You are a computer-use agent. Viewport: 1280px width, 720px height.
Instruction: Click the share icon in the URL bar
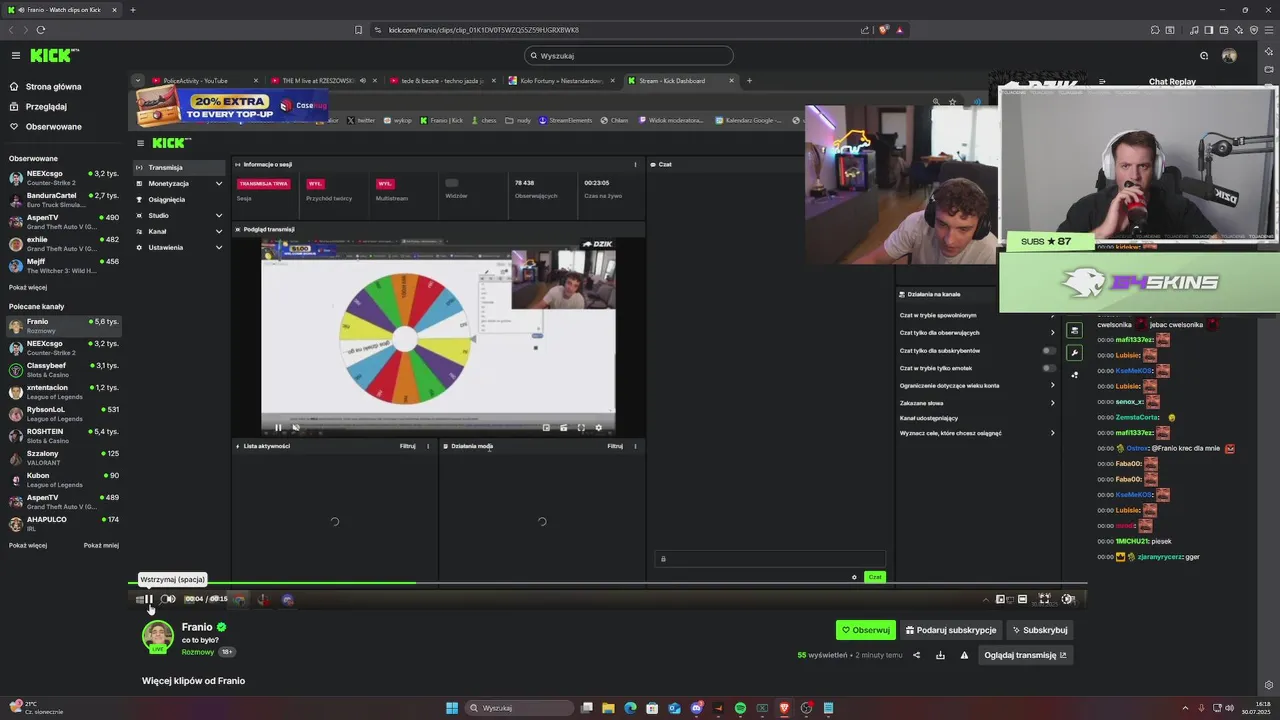pos(865,30)
